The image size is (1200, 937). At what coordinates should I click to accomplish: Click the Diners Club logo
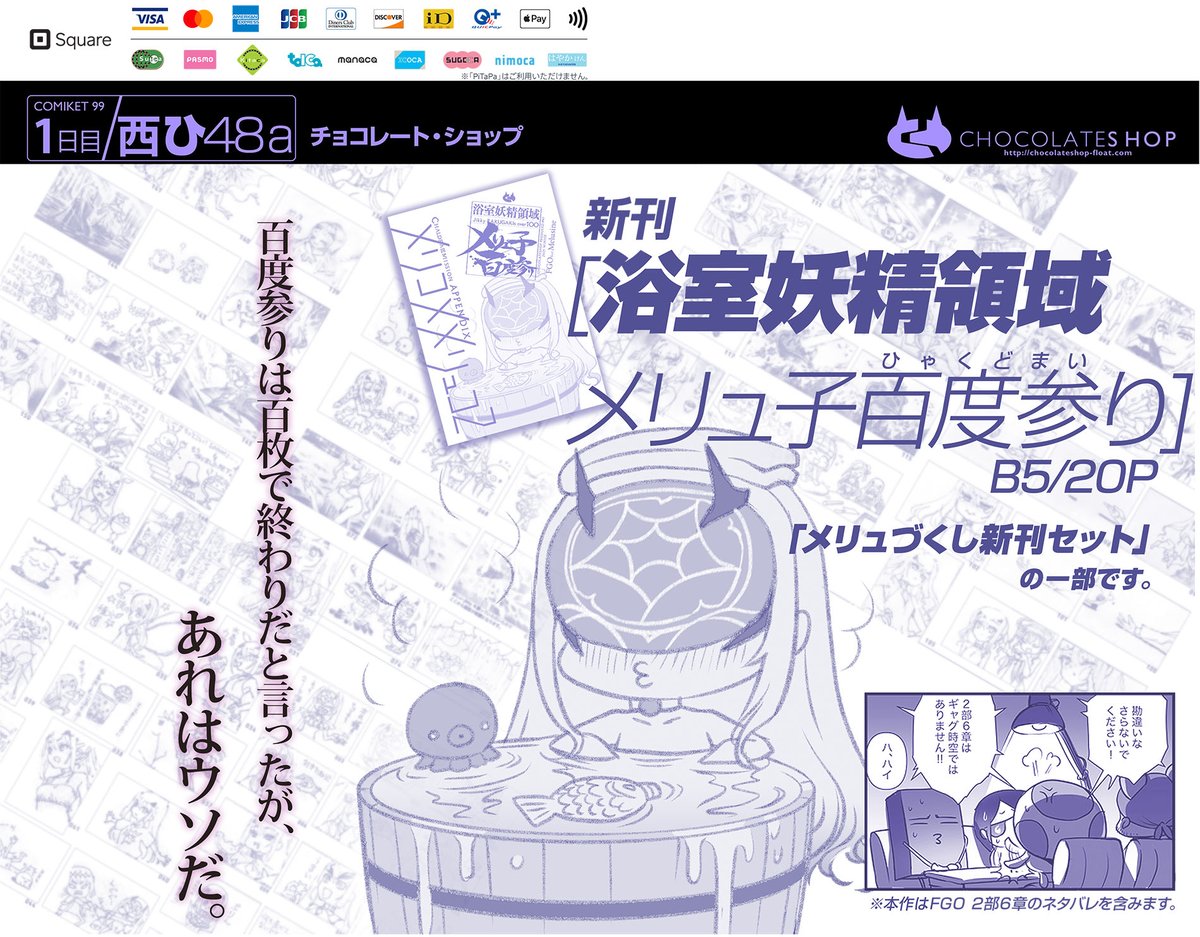(340, 19)
